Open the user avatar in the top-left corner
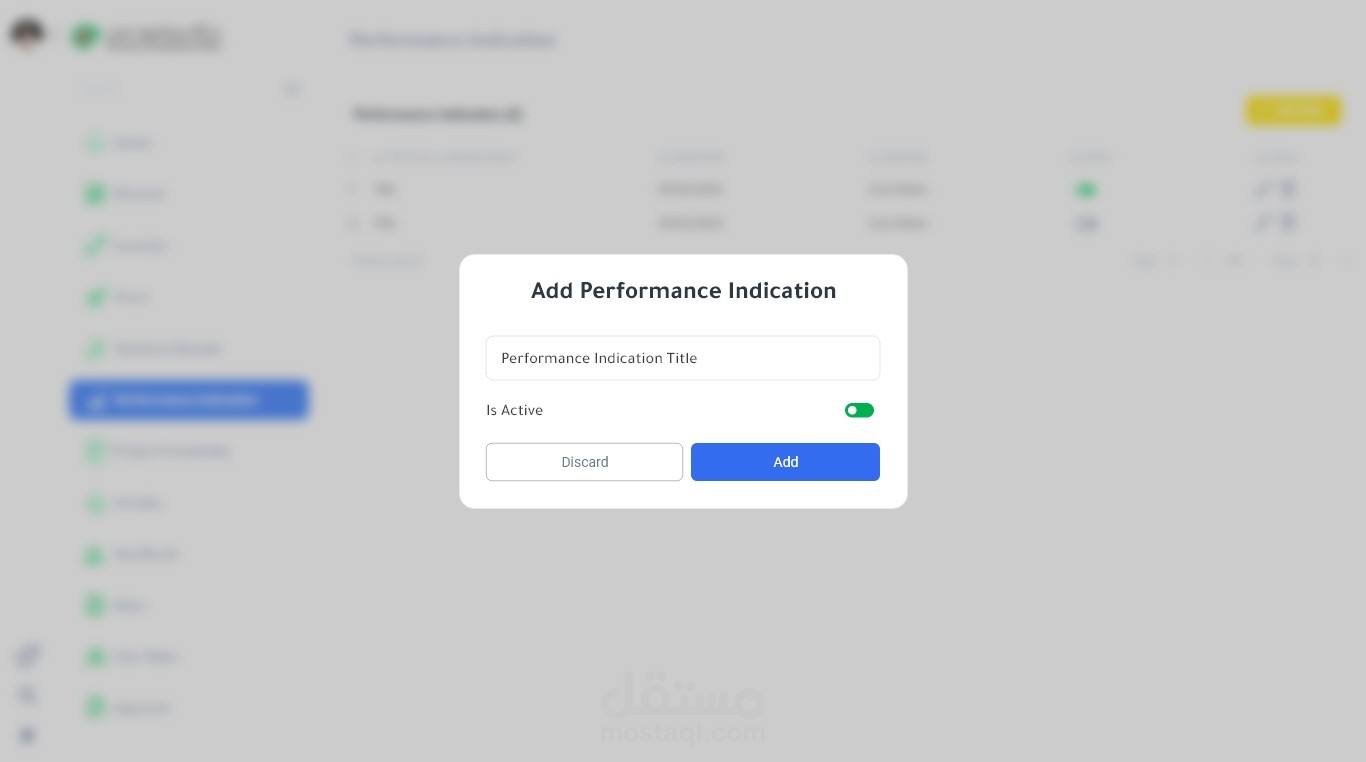 [x=27, y=35]
